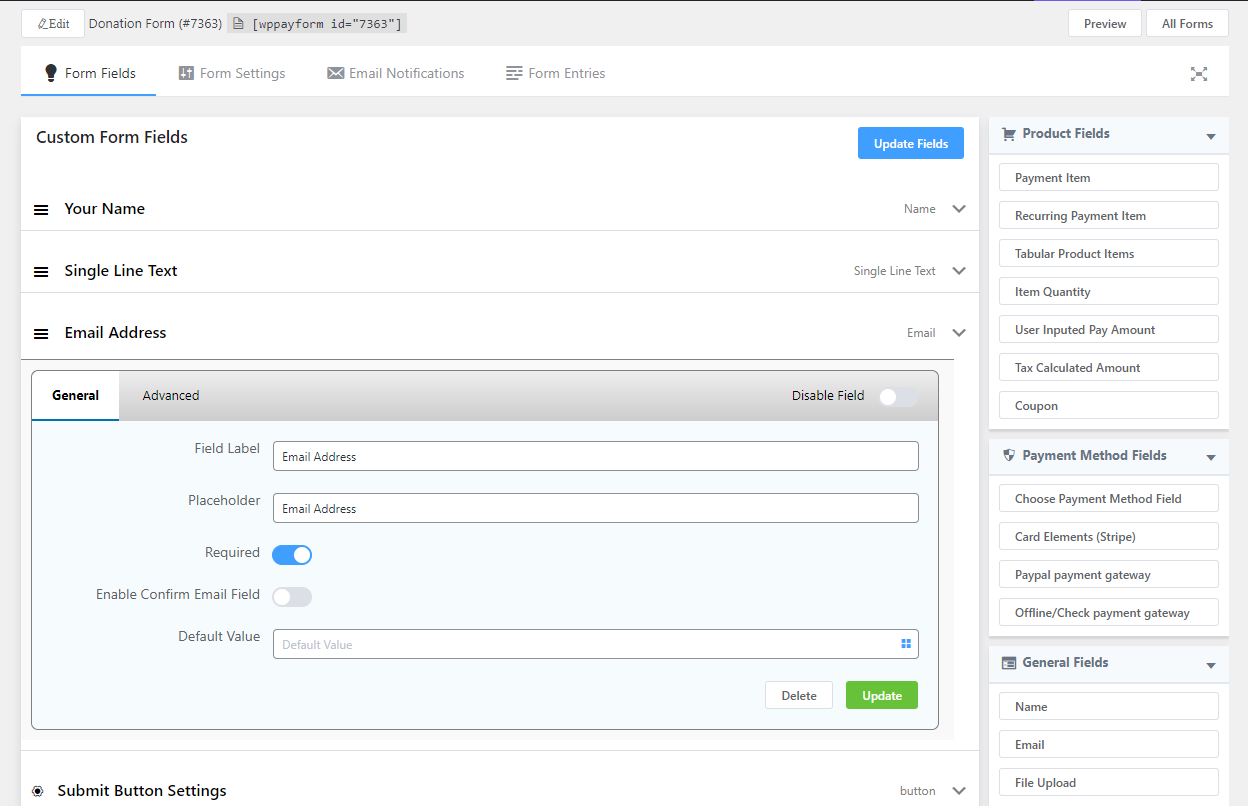Click the cart icon on Product Fields panel
Viewport: 1248px width, 806px height.
[1010, 133]
